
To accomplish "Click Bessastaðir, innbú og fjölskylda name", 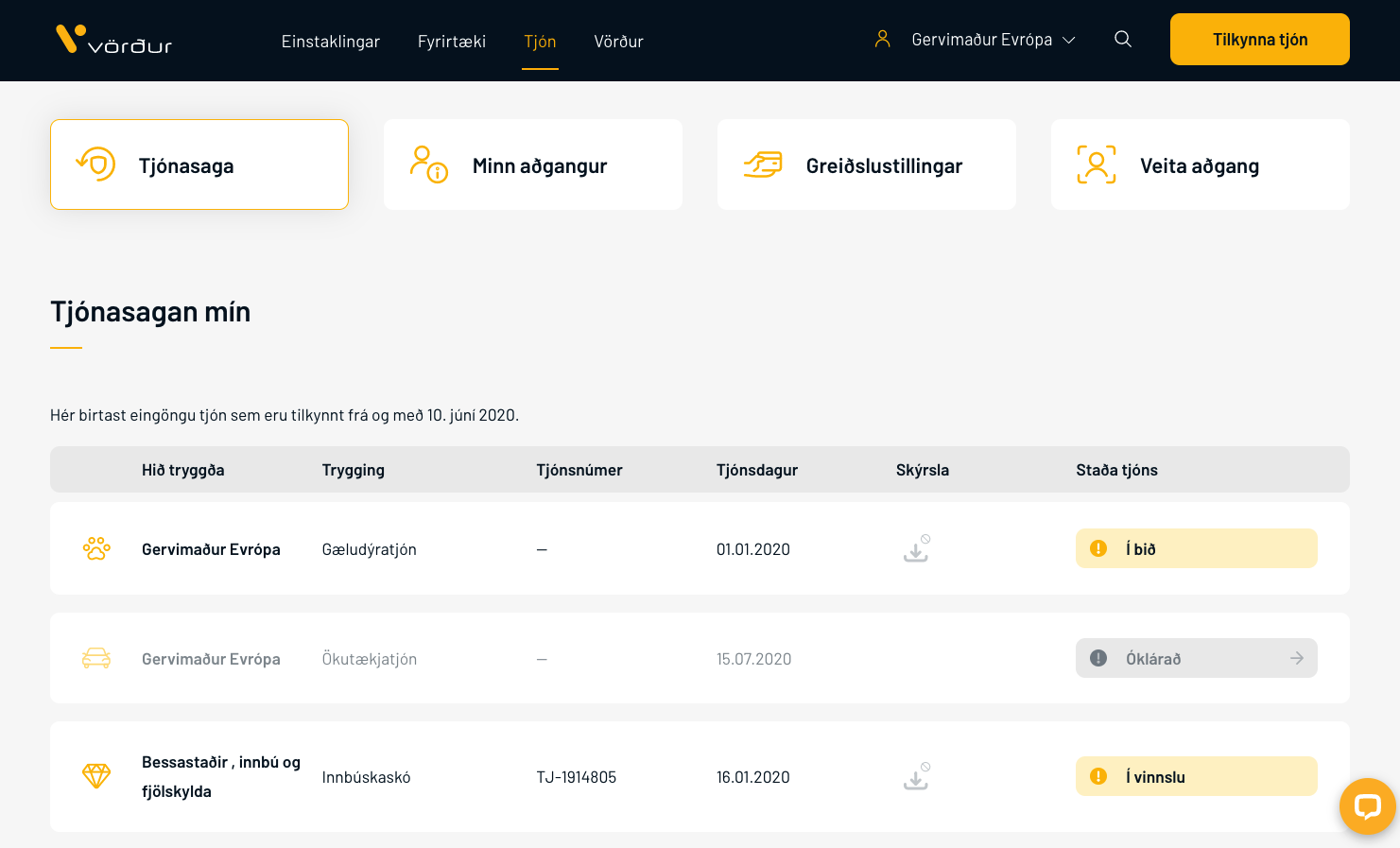I will pos(221,776).
